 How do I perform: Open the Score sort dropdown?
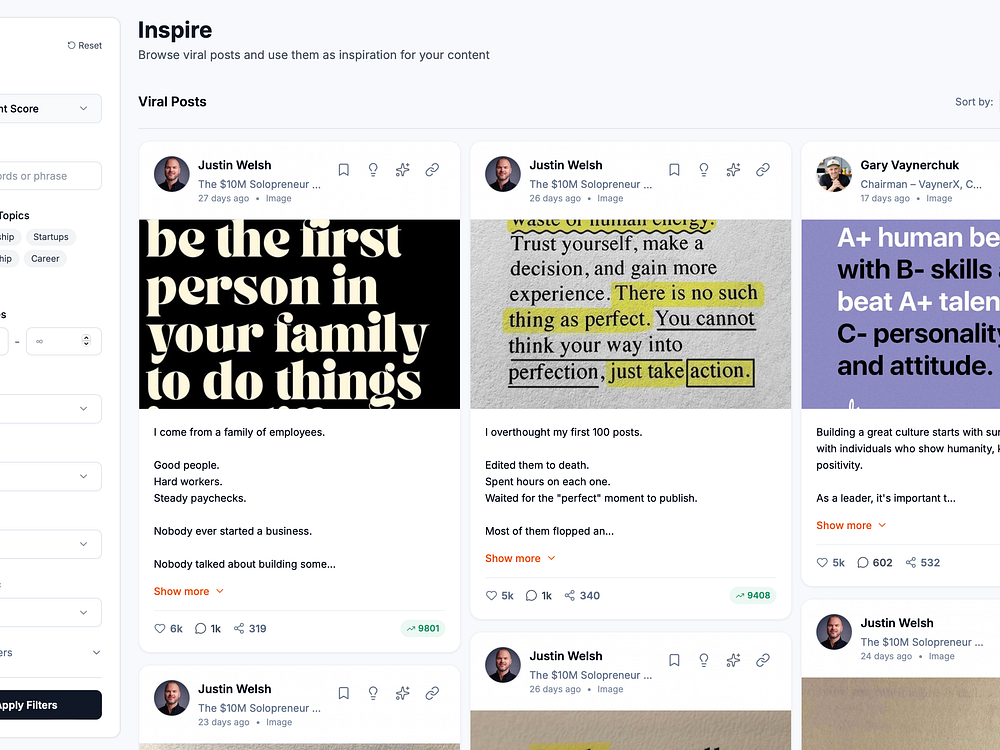coord(50,108)
